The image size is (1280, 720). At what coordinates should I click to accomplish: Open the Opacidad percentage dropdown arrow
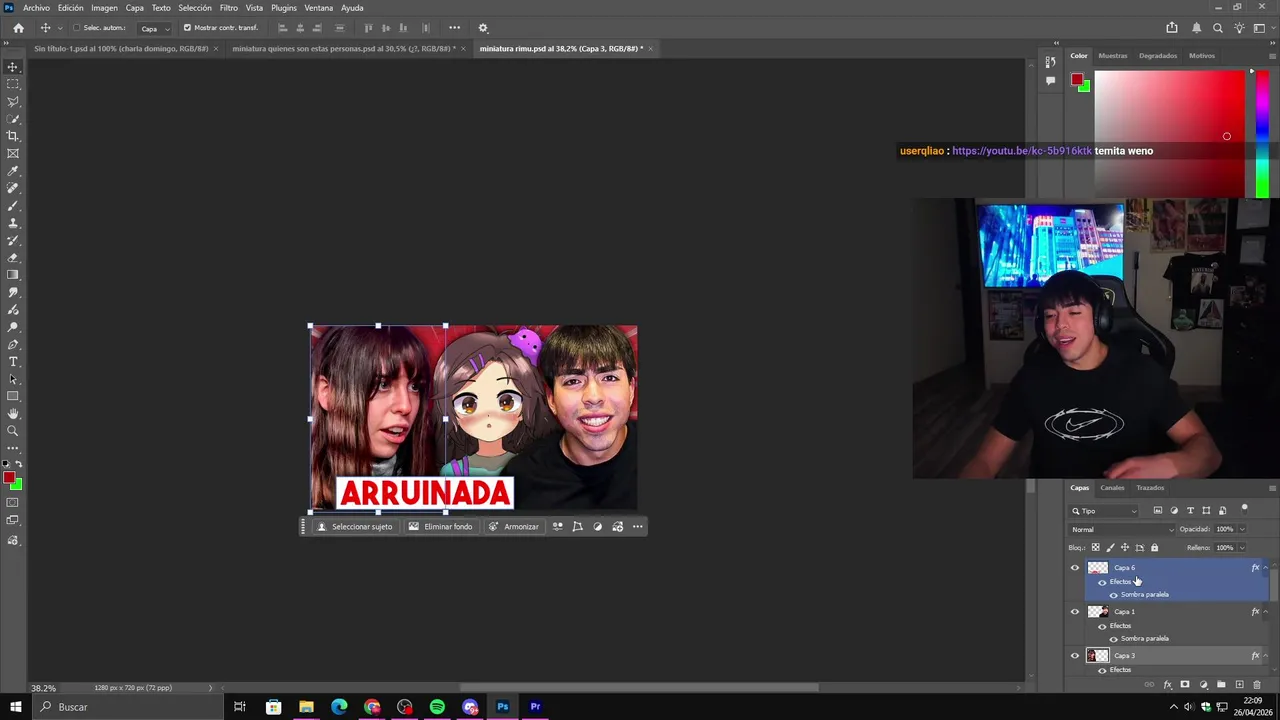[x=1242, y=530]
